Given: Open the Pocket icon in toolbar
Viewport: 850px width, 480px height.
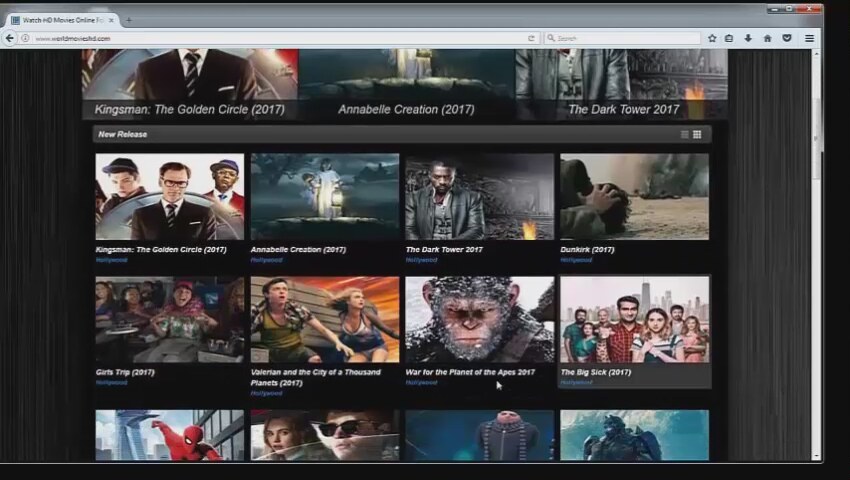Looking at the screenshot, I should click(787, 39).
